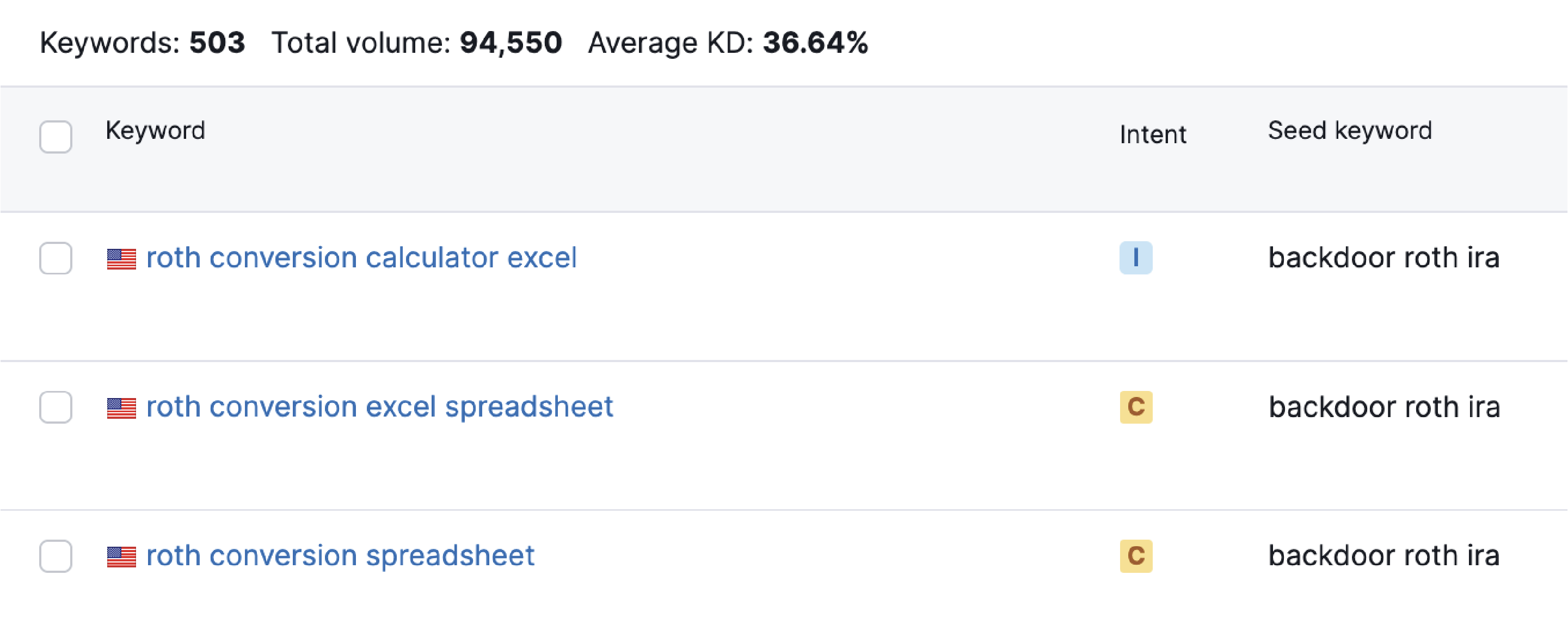The width and height of the screenshot is (1568, 642).
Task: Click the C intent badge for roth conversion spreadsheet
Action: [1135, 555]
